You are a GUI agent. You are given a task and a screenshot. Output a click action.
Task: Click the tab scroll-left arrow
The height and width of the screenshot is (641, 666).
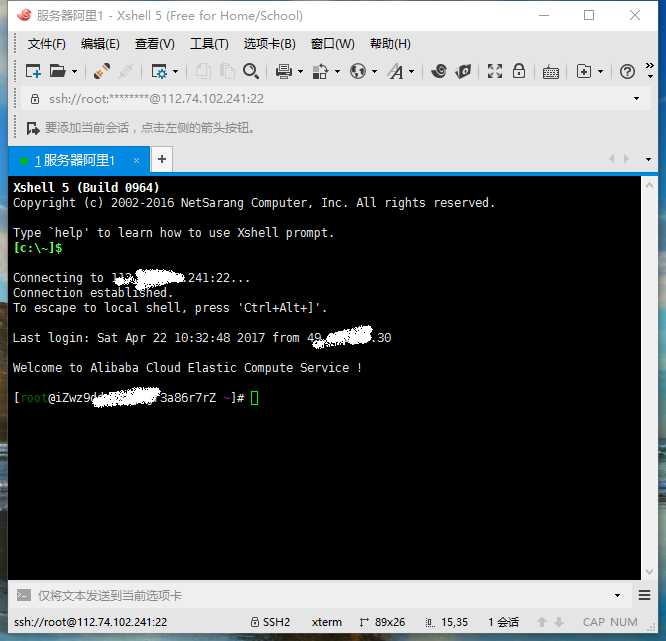pyautogui.click(x=612, y=159)
